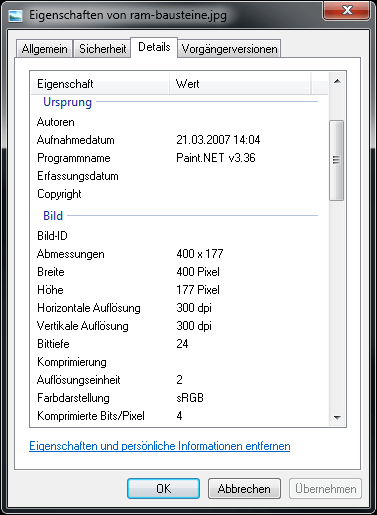Click the scrollbar up arrow
The image size is (377, 515).
coord(337,81)
